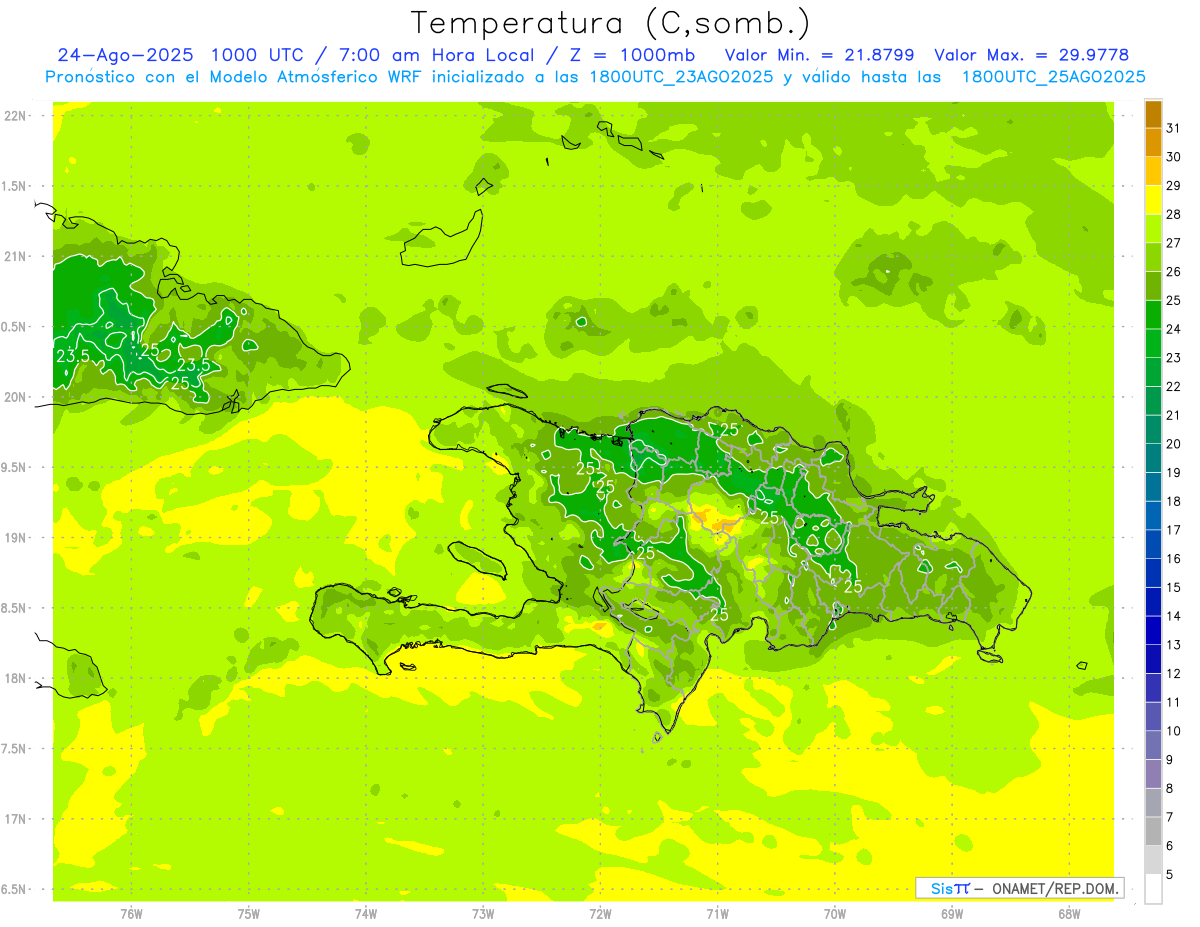This screenshot has height=927, width=1200.
Task: Click the "Valor Min. = 21.8799" readout
Action: (821, 55)
